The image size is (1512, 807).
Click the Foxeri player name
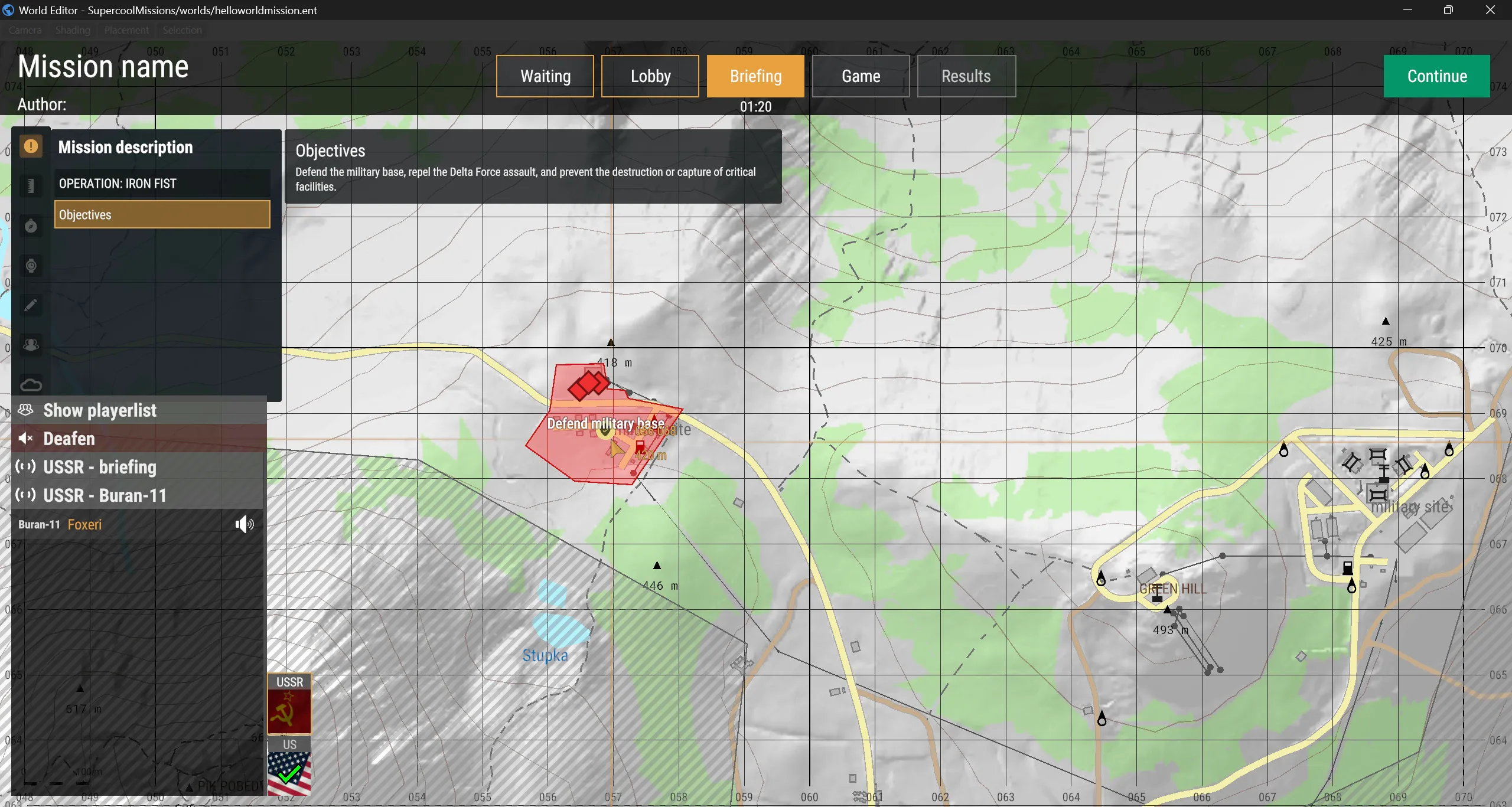pos(84,524)
